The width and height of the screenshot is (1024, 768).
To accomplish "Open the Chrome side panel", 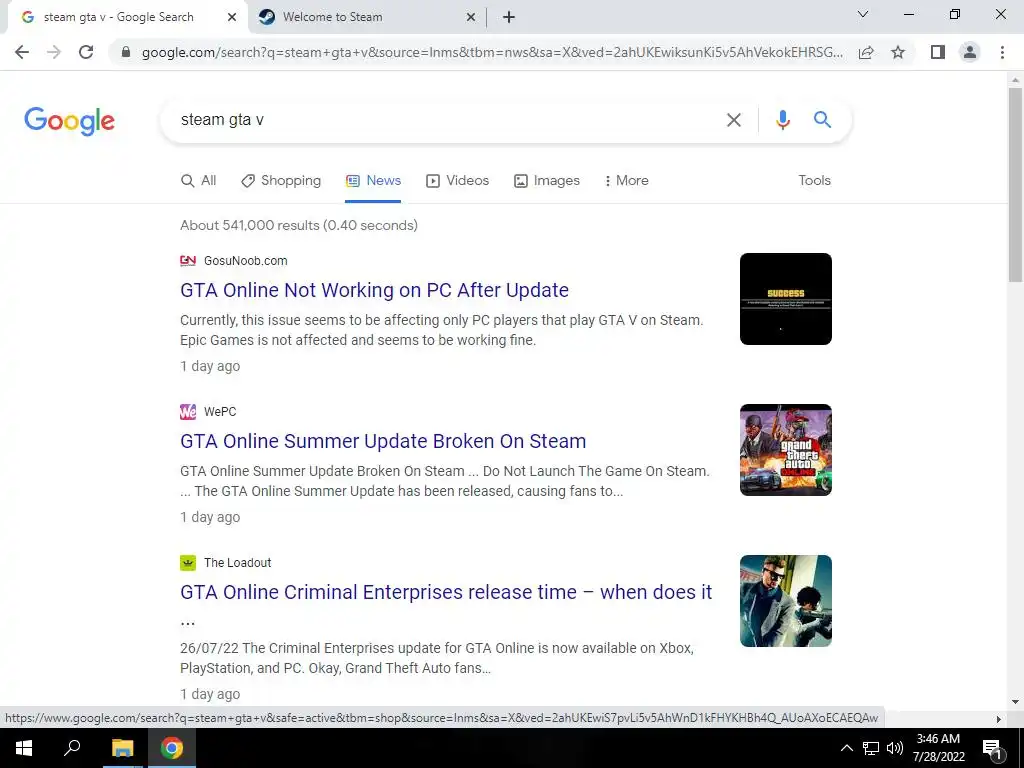I will [938, 52].
